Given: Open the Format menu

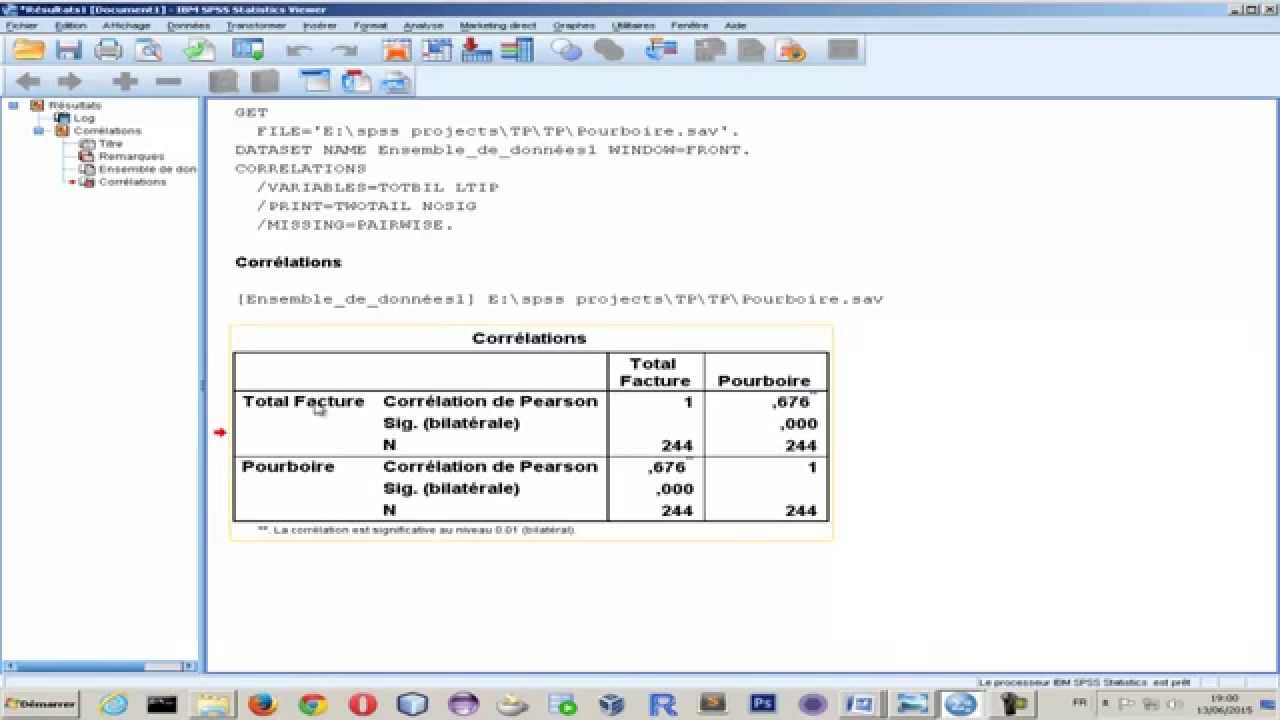Looking at the screenshot, I should (370, 25).
